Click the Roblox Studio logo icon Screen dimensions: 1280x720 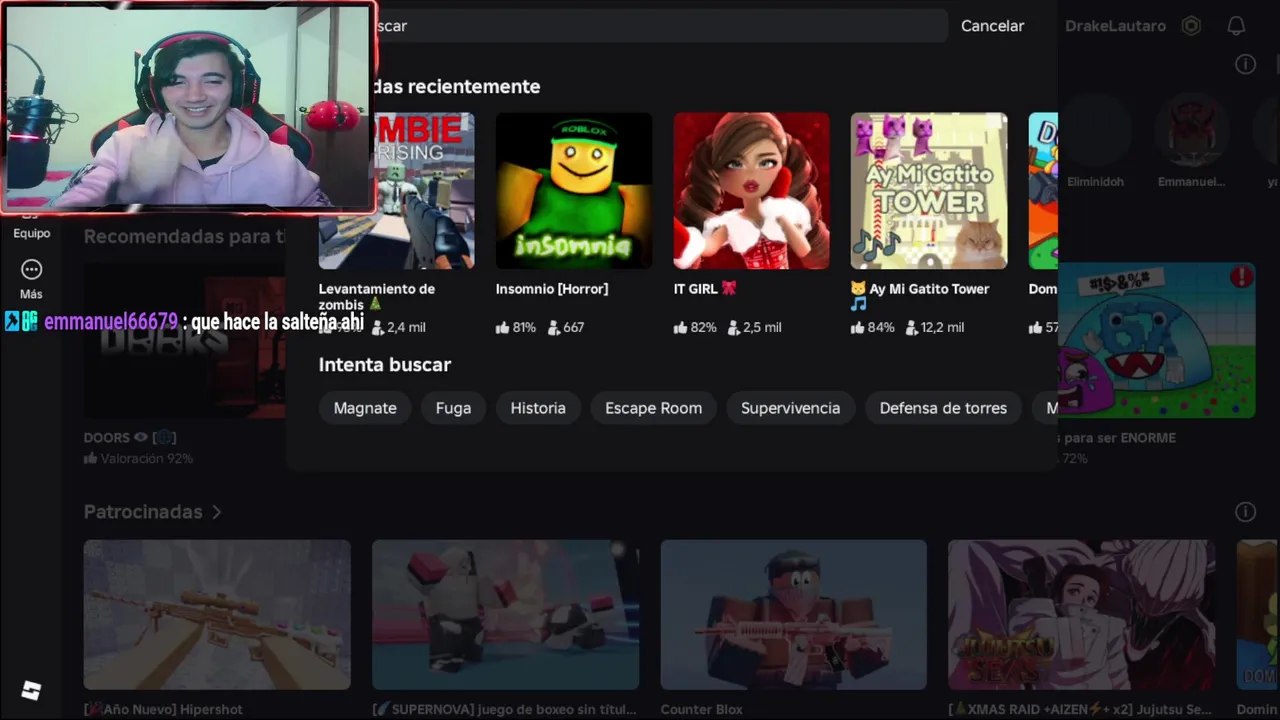pos(31,690)
